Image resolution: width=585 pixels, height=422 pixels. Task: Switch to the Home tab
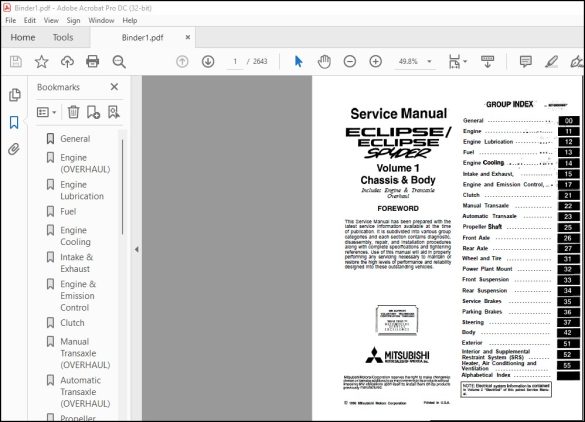click(x=23, y=37)
